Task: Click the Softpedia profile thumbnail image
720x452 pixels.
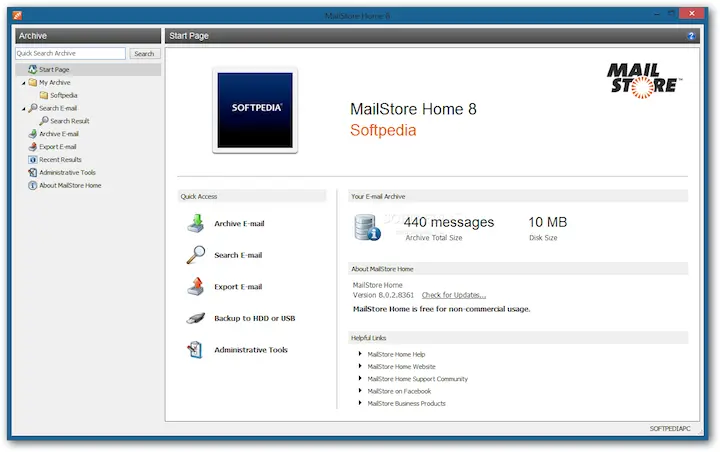Action: click(255, 110)
